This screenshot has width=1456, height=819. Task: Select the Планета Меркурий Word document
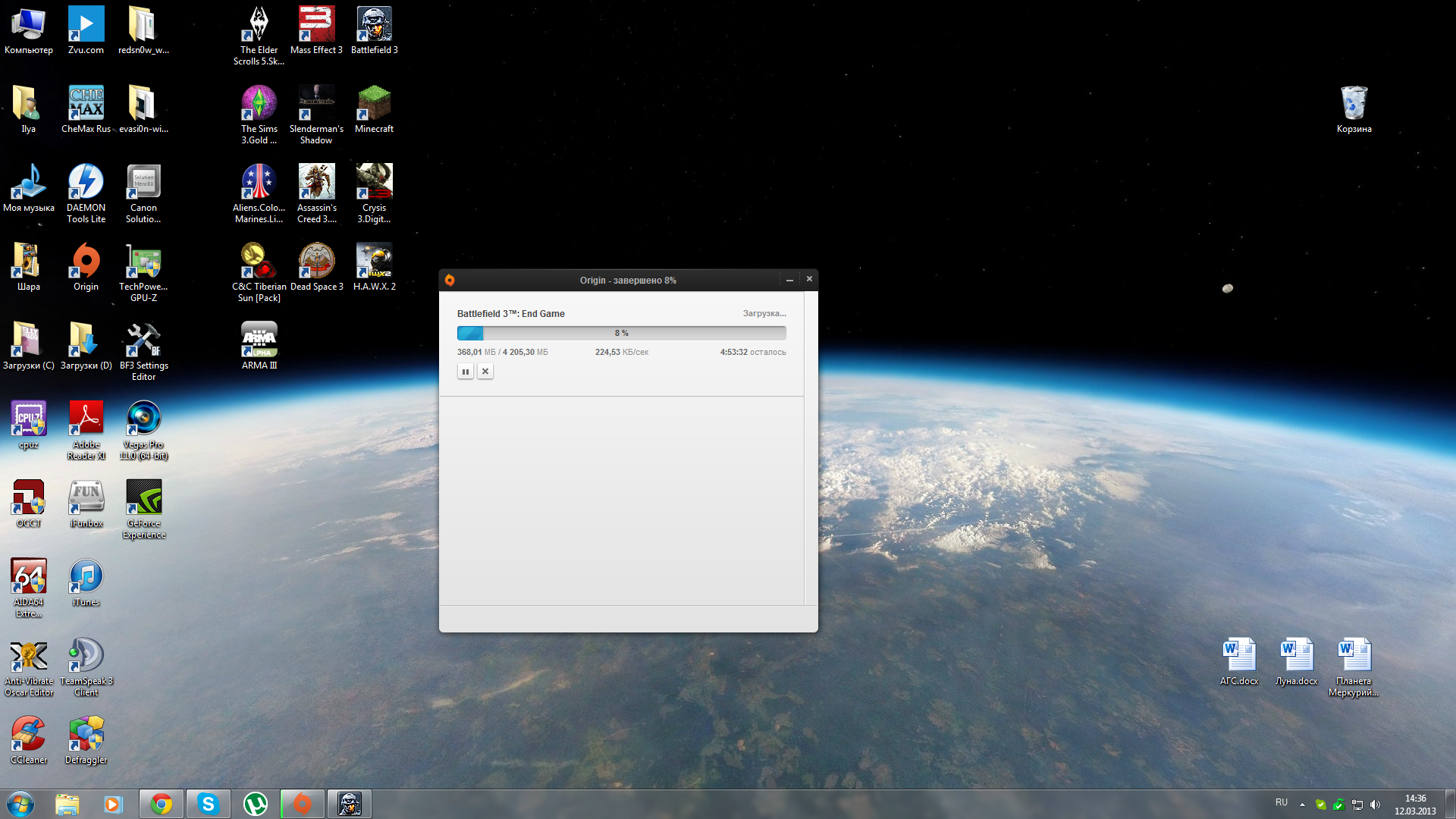[x=1354, y=668]
